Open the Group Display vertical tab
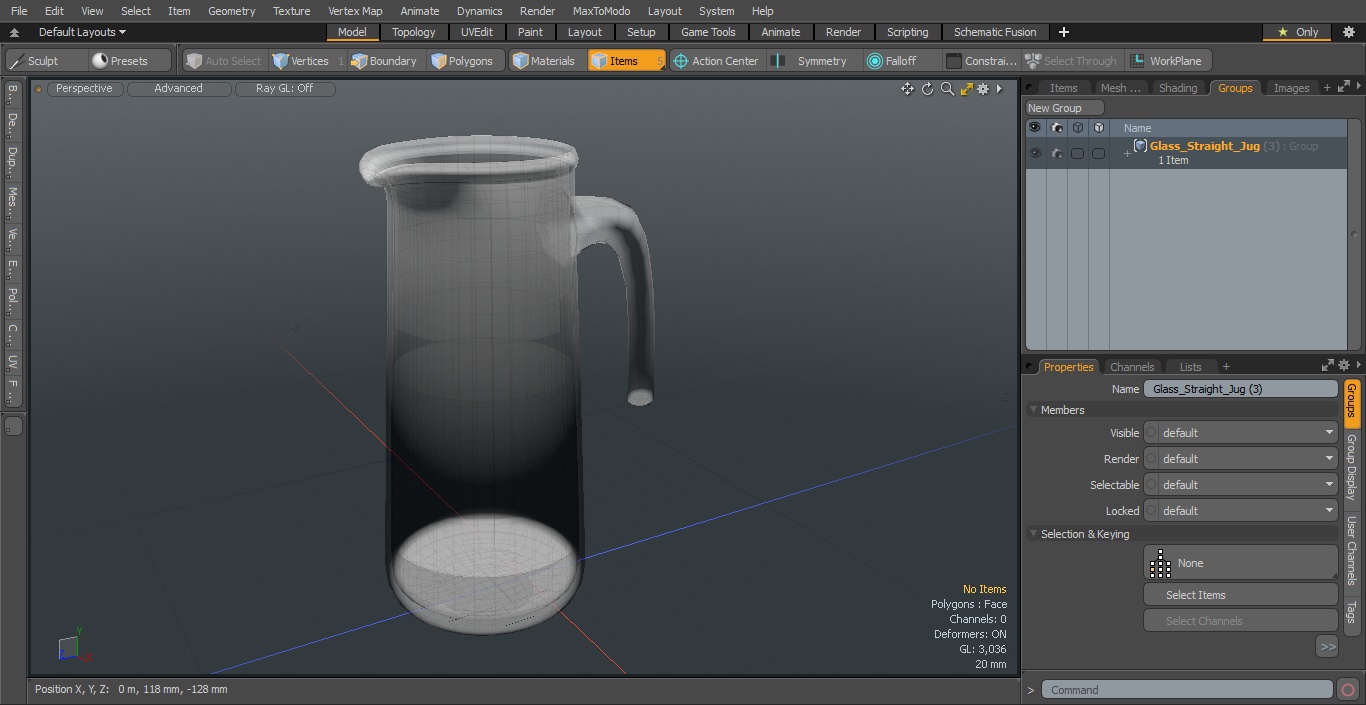 pos(1351,467)
